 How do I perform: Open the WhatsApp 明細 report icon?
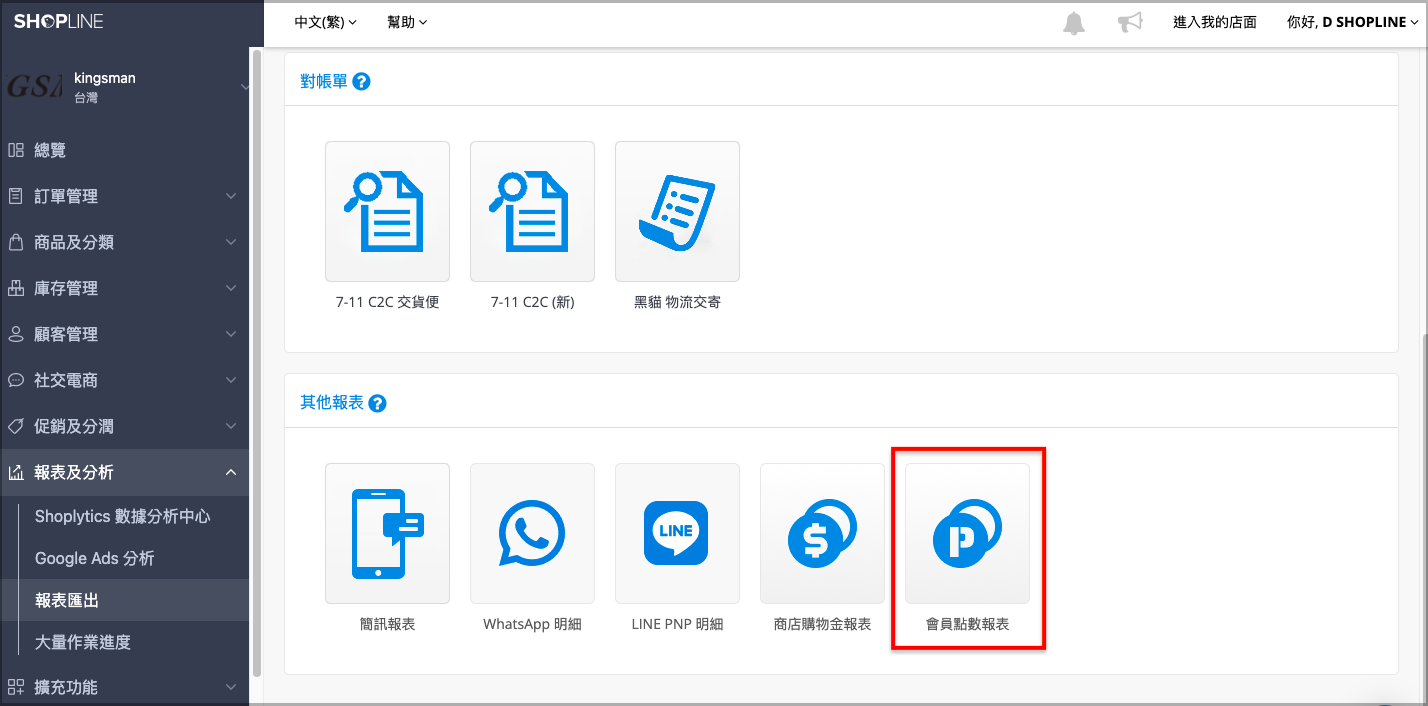pos(532,533)
